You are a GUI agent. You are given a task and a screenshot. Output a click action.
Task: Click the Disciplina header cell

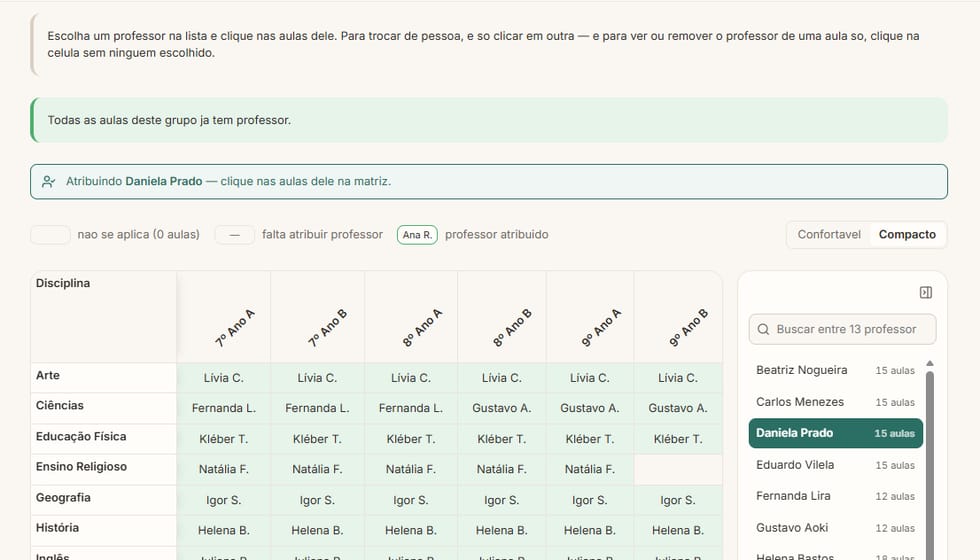103,317
